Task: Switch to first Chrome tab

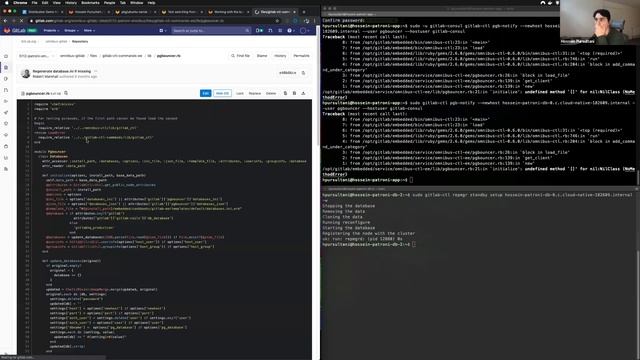Action: tap(42, 12)
